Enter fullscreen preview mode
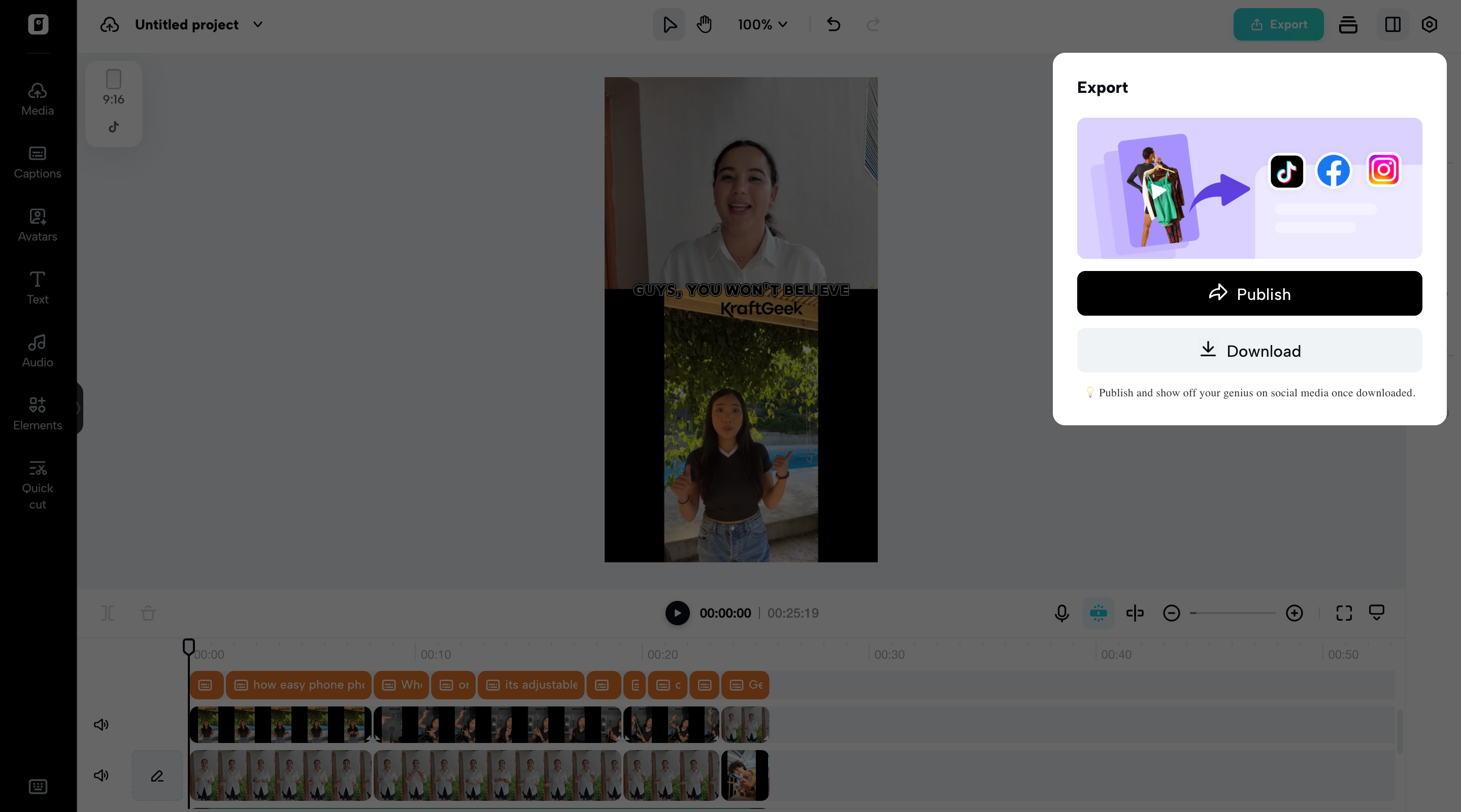1461x812 pixels. (1344, 613)
